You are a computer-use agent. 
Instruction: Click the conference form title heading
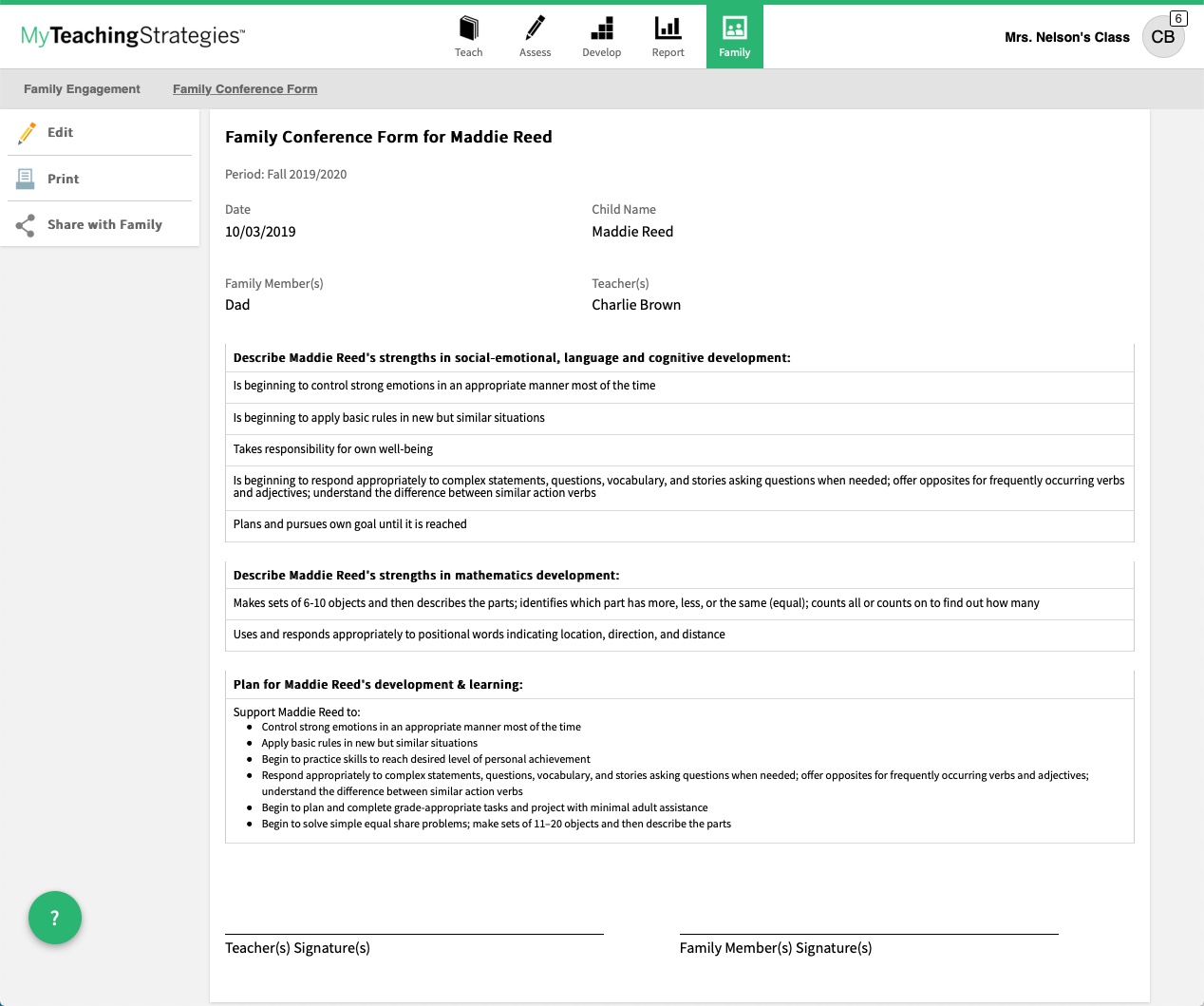387,137
